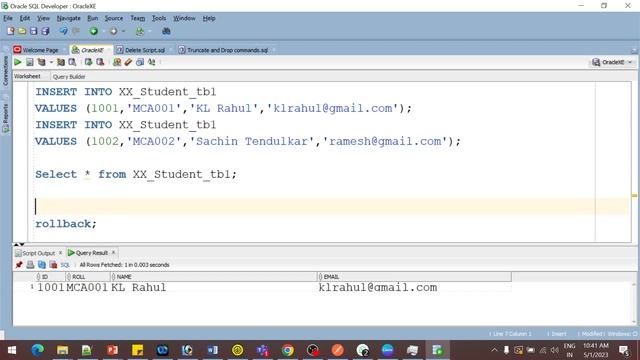The height and width of the screenshot is (360, 640).
Task: Open the View menu
Action: pos(43,18)
